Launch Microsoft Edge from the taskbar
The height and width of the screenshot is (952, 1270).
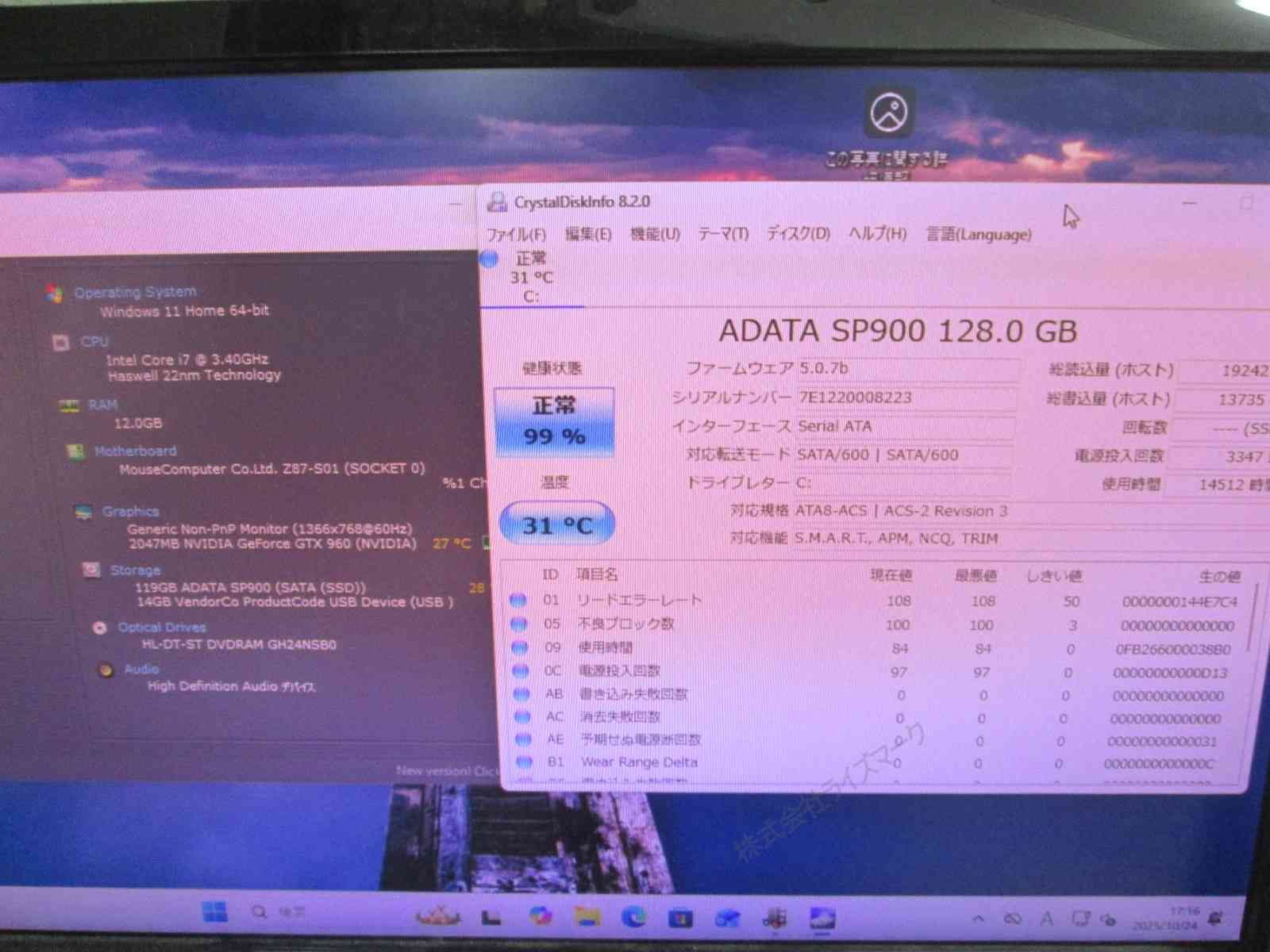coord(633,917)
